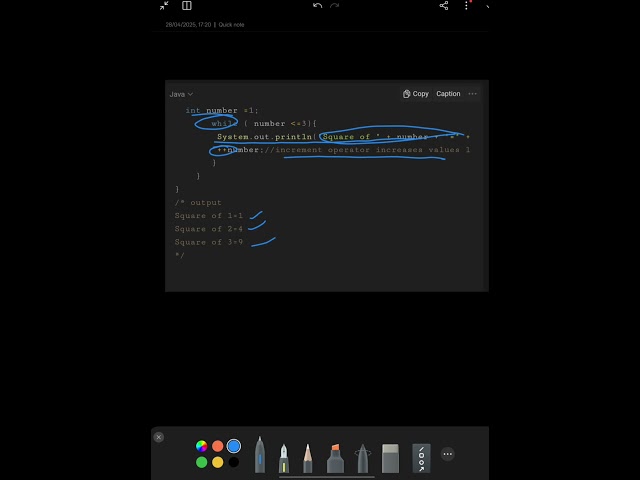Pick the orange-red pen color
The height and width of the screenshot is (480, 640).
click(x=218, y=446)
